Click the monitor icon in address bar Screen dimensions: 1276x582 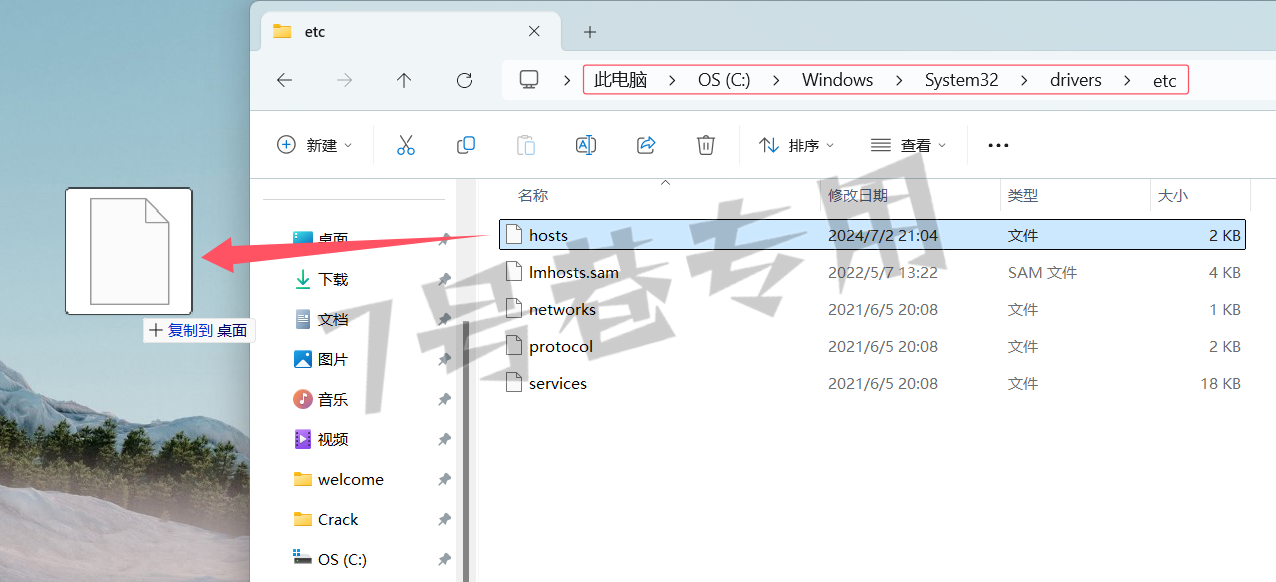click(529, 80)
